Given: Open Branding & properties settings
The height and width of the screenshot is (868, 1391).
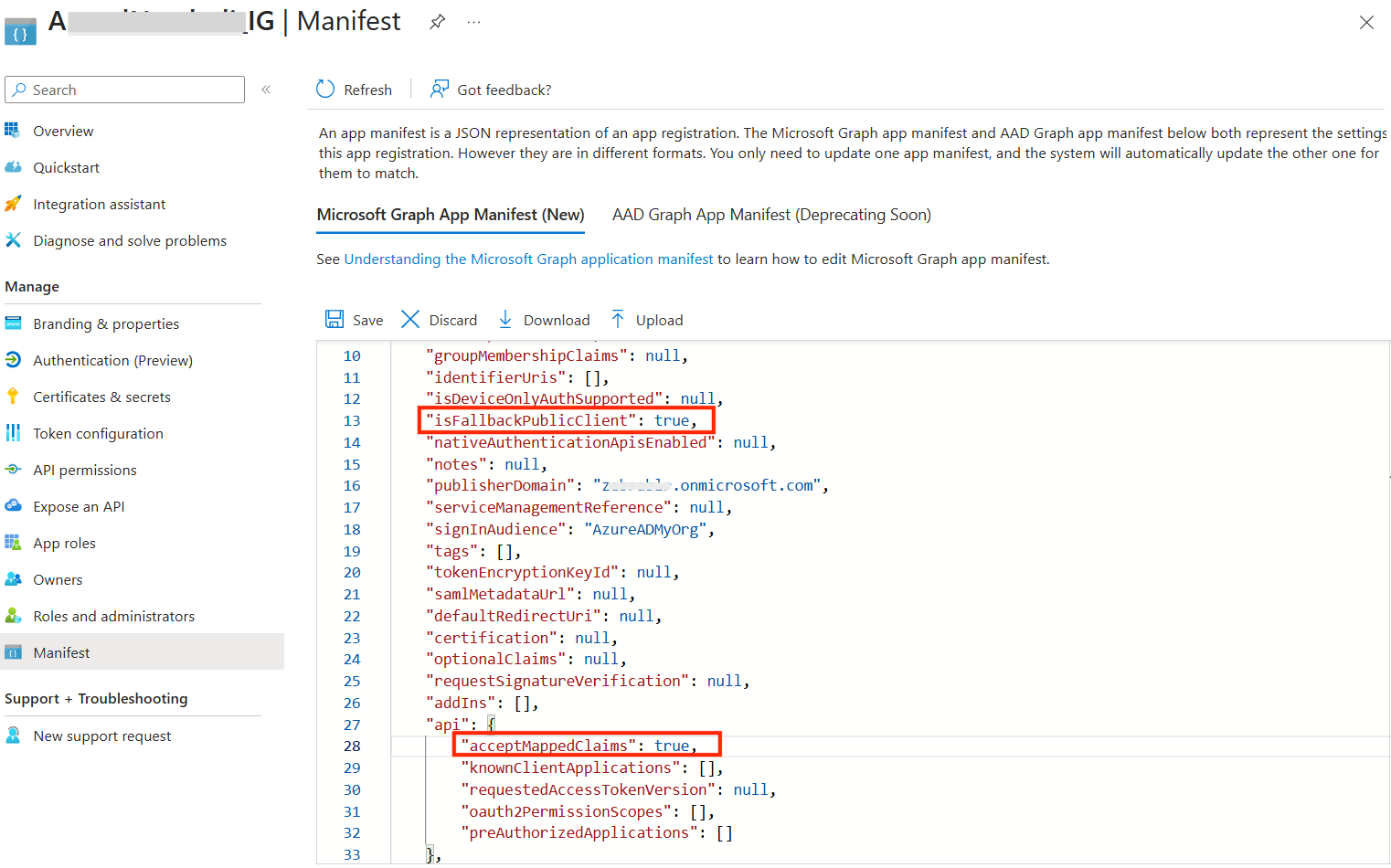Looking at the screenshot, I should [x=106, y=323].
